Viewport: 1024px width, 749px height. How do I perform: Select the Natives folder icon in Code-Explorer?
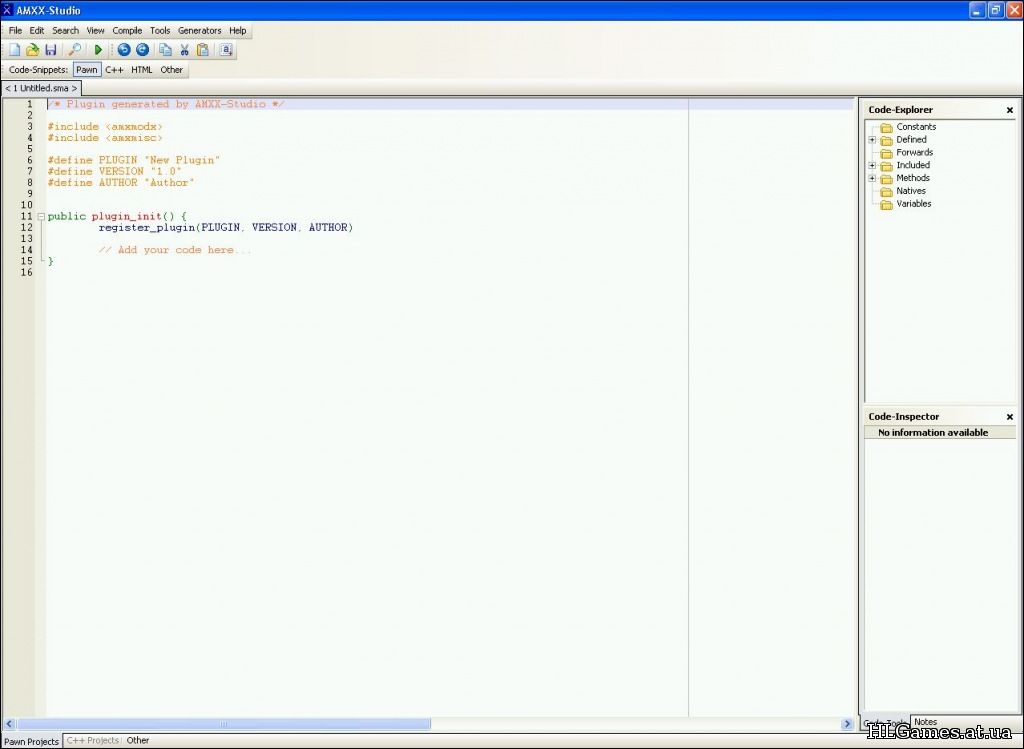click(x=886, y=191)
